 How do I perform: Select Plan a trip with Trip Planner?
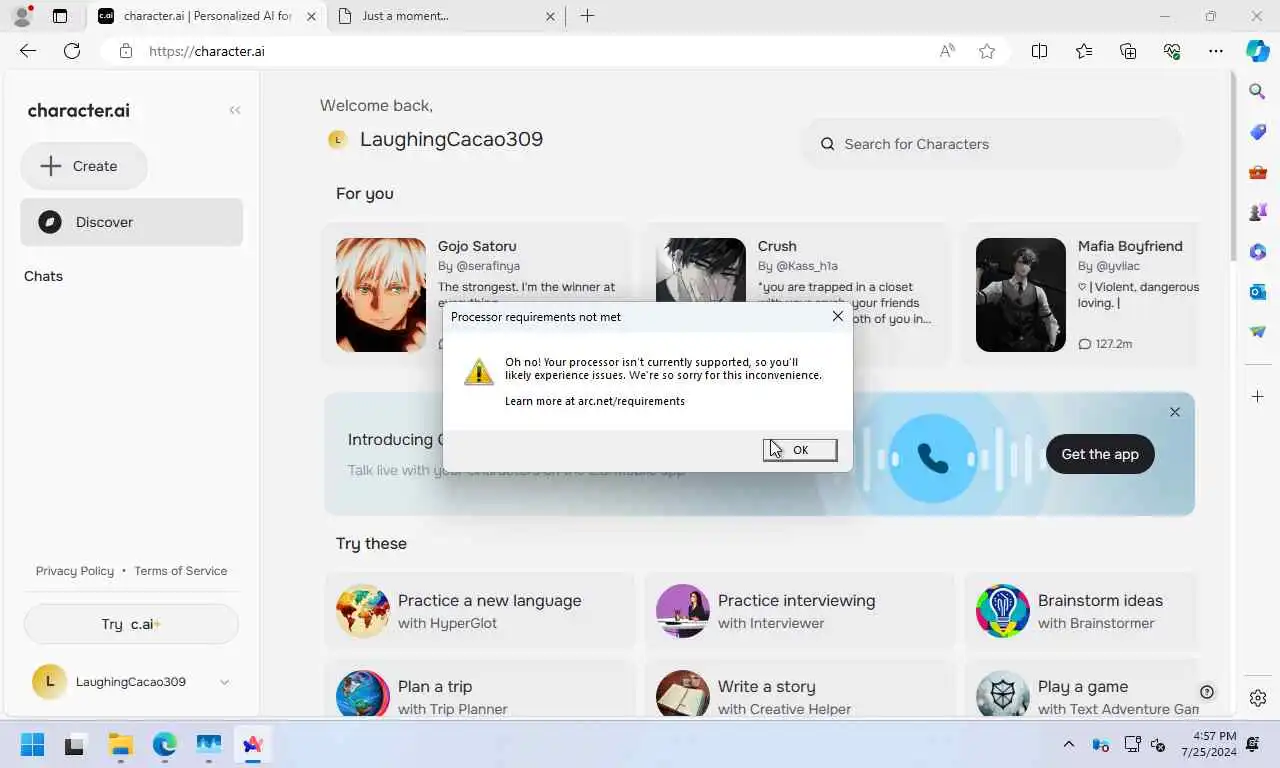tap(480, 690)
